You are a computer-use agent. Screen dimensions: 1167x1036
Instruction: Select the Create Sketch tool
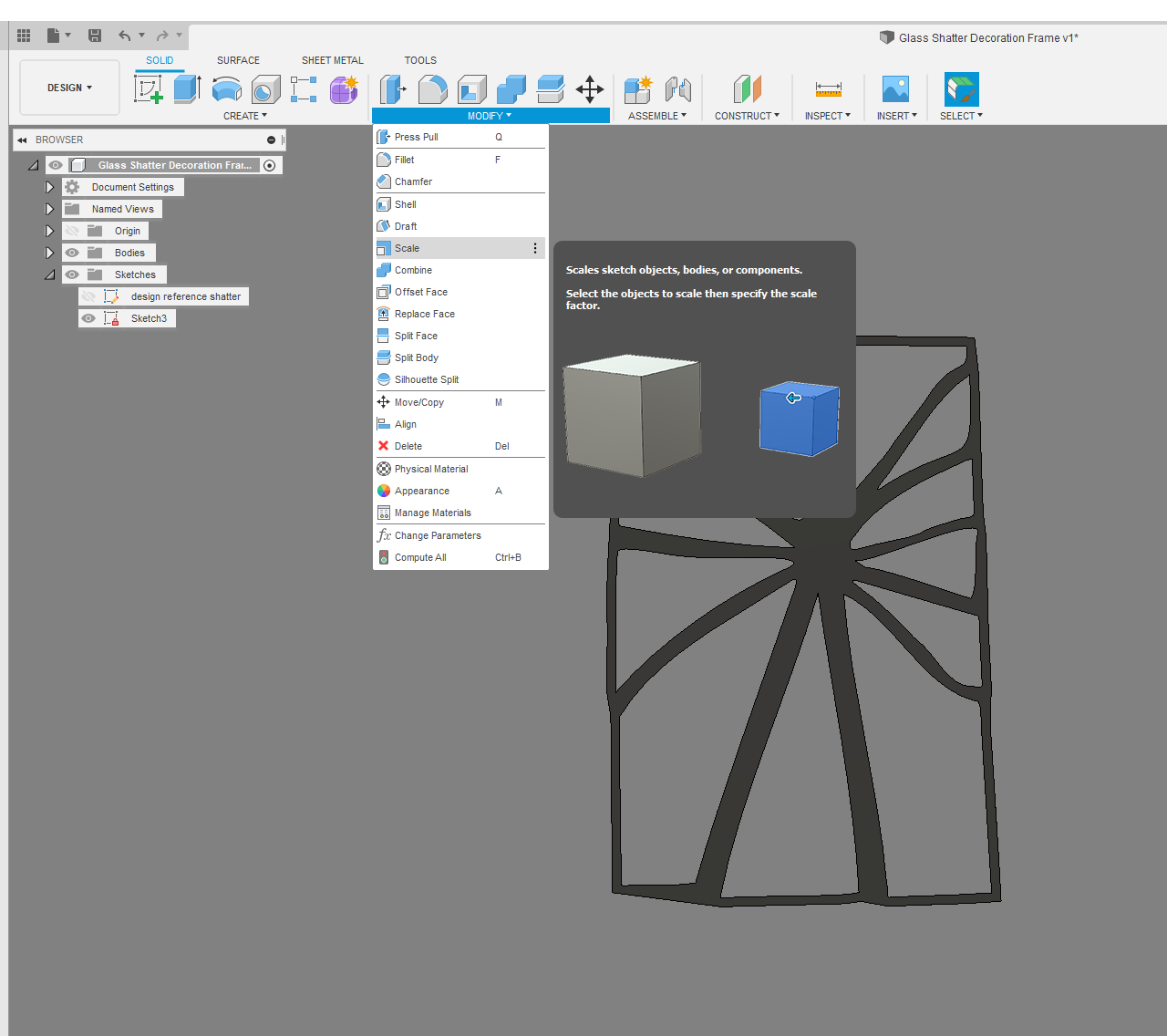click(149, 88)
